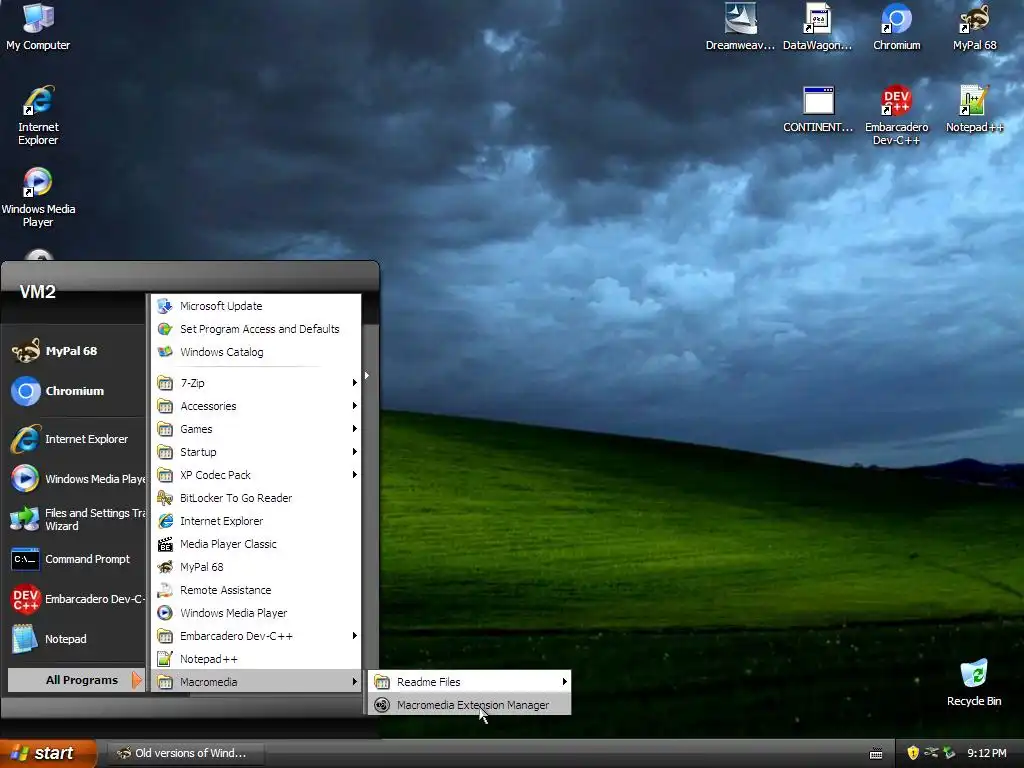Launch BitLocker To Go Reader
This screenshot has width=1024, height=768.
click(256, 498)
